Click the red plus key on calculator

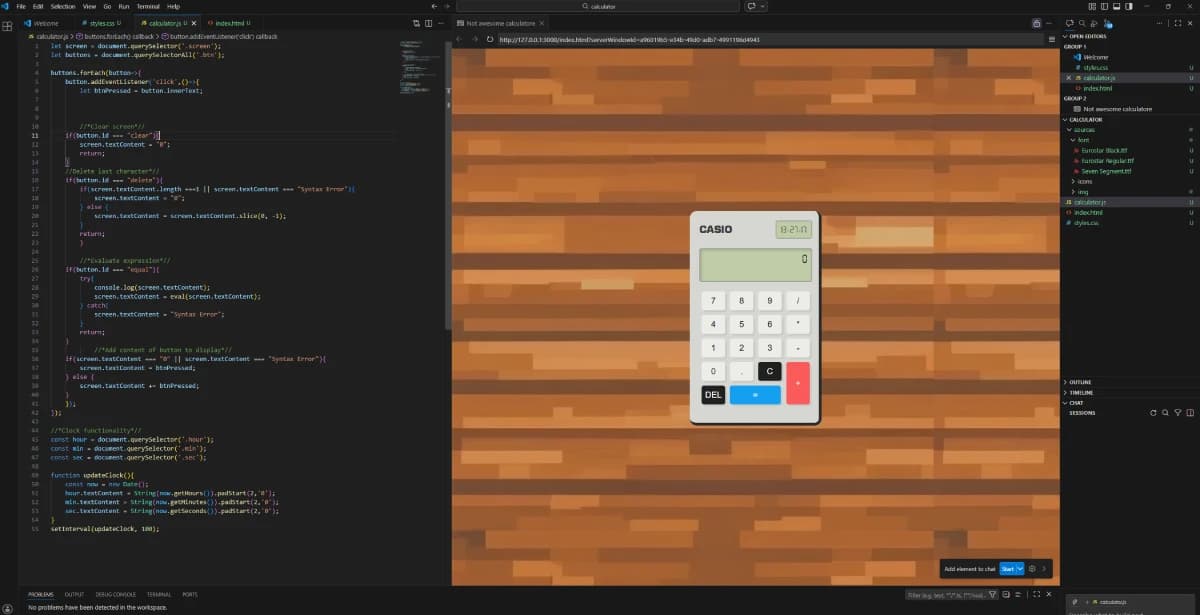[798, 383]
